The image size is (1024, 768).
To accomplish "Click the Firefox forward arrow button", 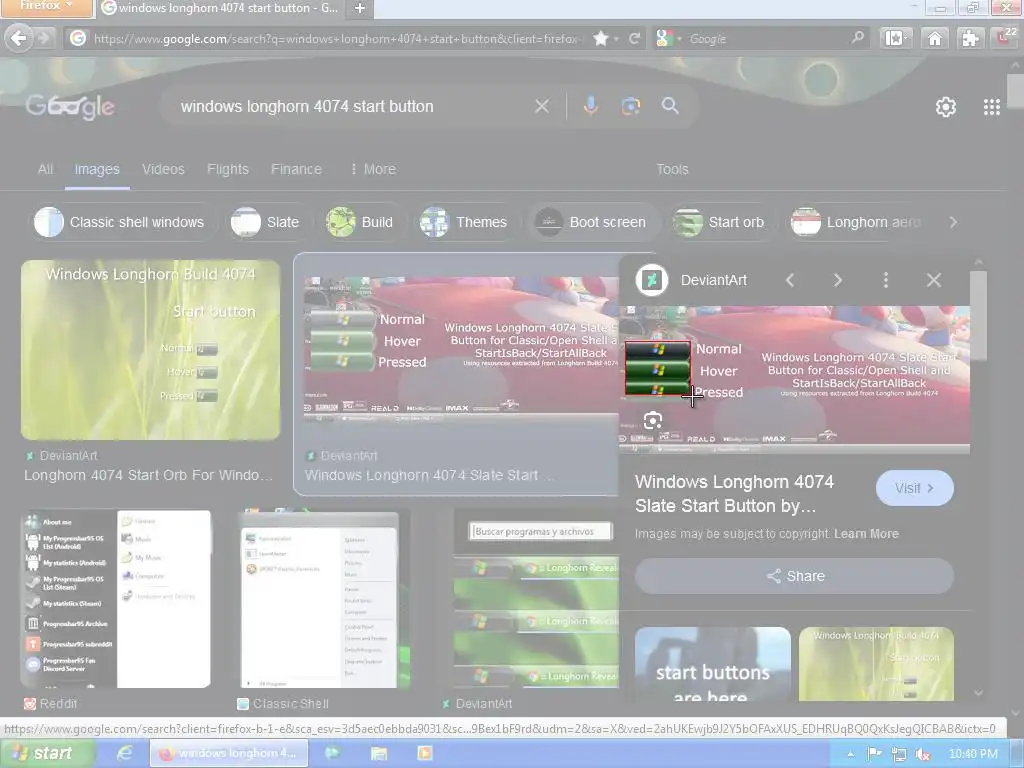I will click(44, 39).
